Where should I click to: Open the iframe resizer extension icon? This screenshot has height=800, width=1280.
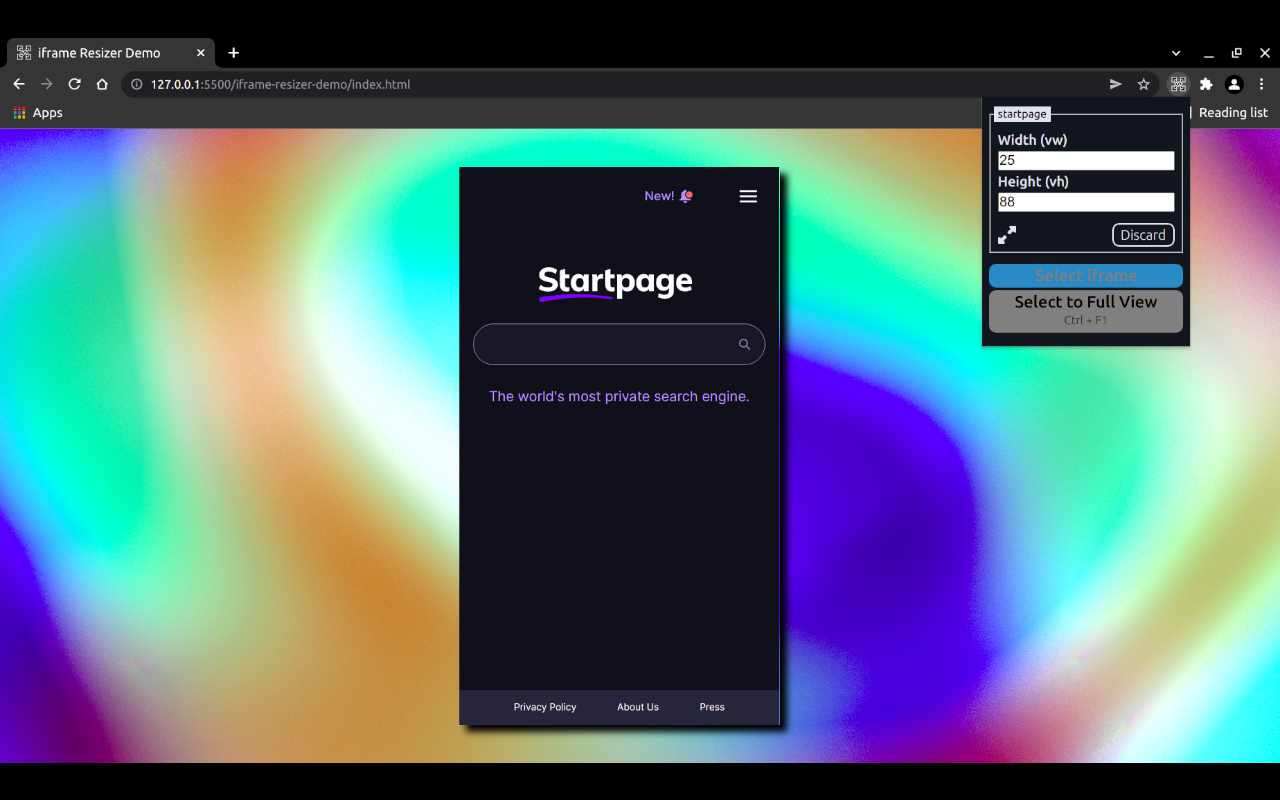coord(1178,84)
